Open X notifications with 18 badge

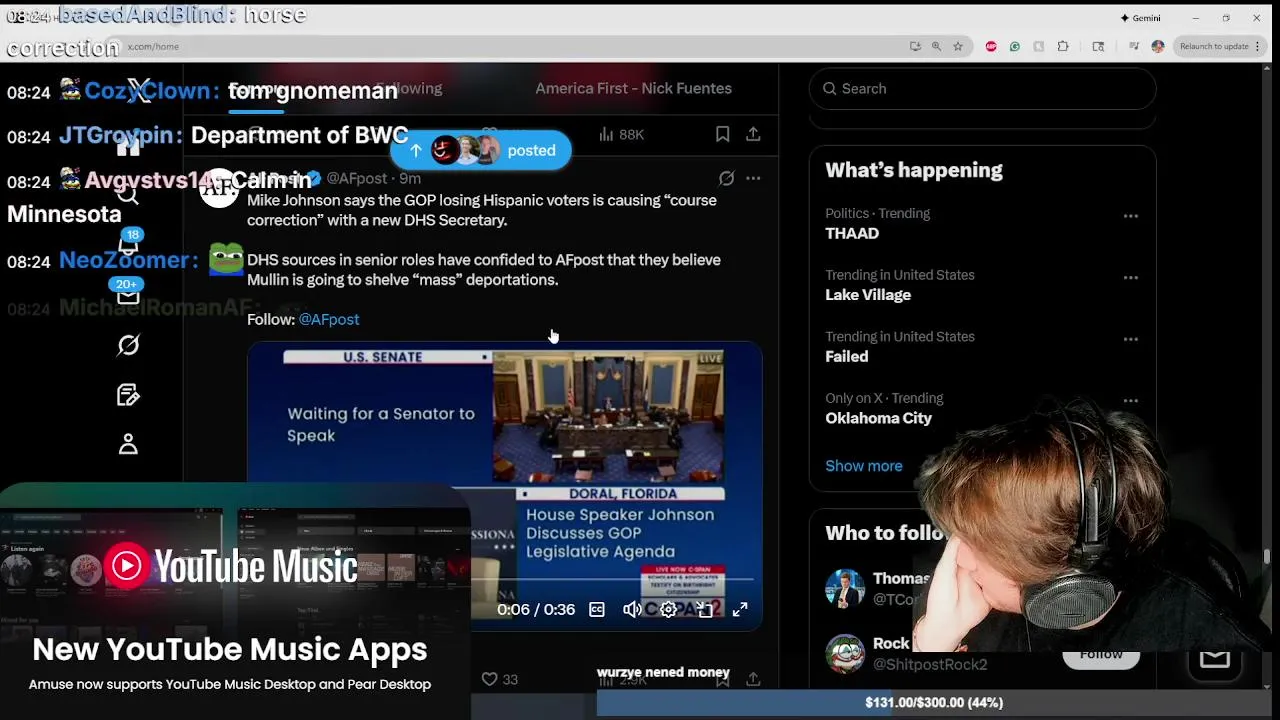pos(128,244)
